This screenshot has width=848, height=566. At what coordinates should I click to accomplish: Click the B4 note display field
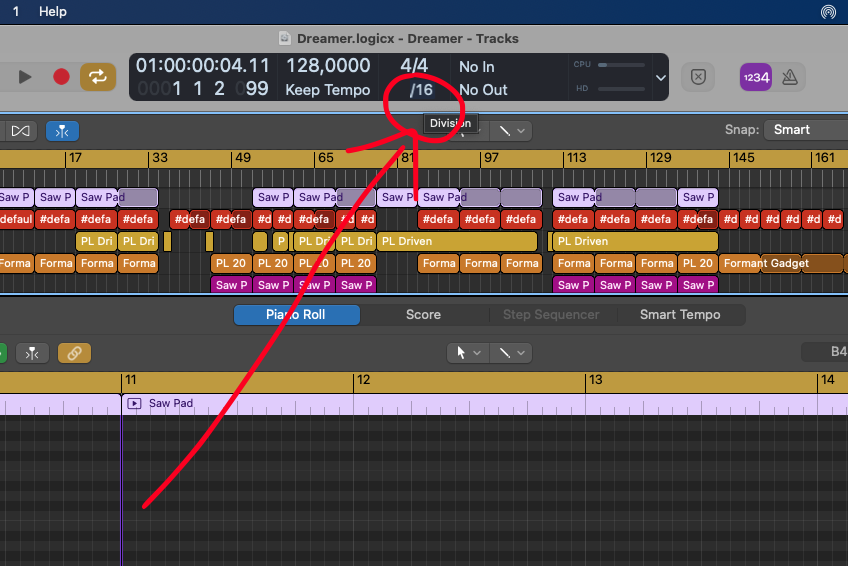click(x=825, y=352)
